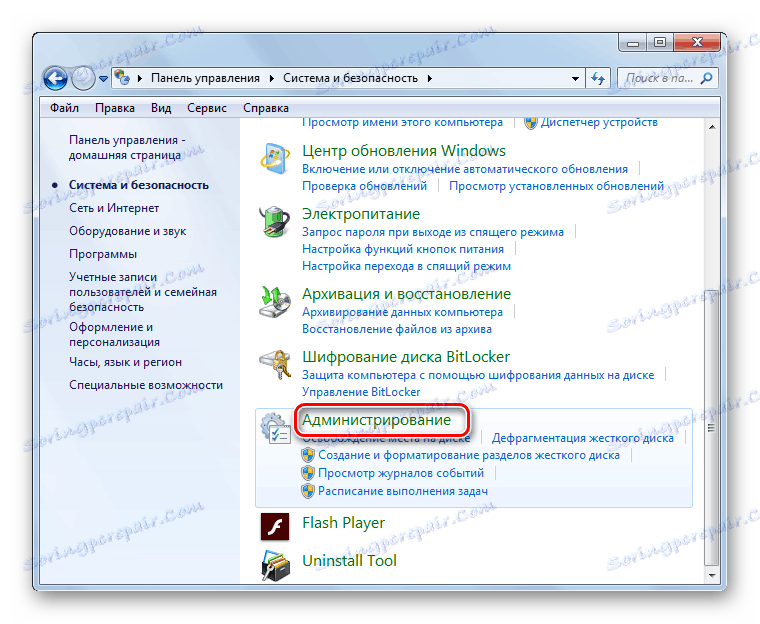The height and width of the screenshot is (624, 760).
Task: Click the Администрирование gear checklist icon
Action: [x=275, y=428]
